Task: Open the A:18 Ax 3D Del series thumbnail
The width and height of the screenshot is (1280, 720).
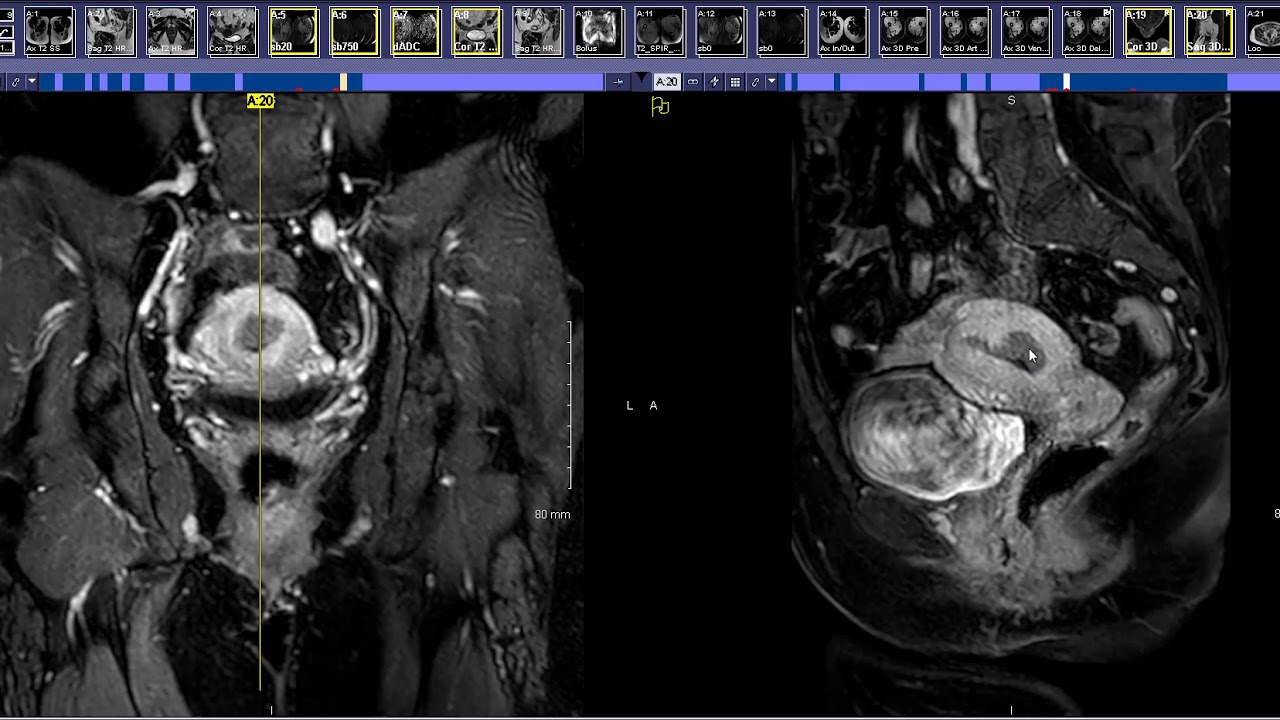Action: (1086, 31)
